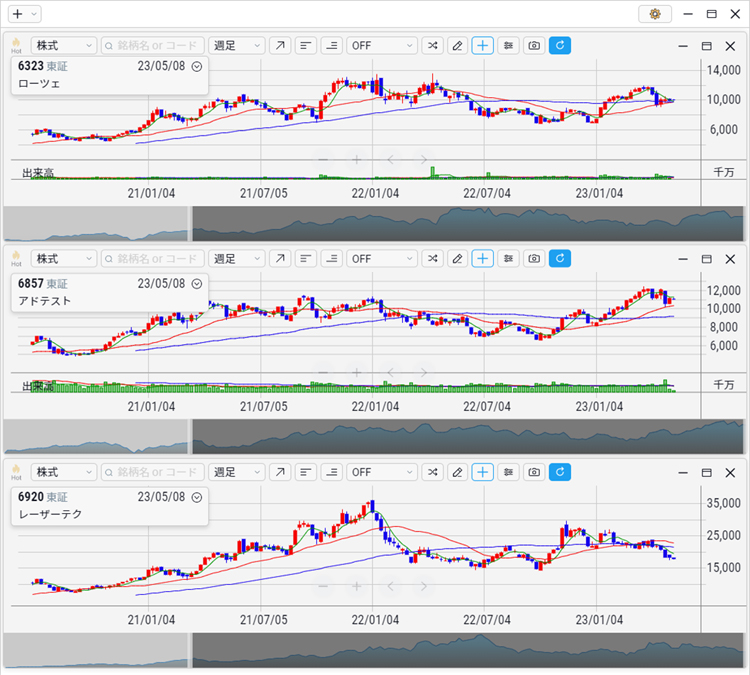The height and width of the screenshot is (675, 750).
Task: Click the shuffle icon in the 6323 chart toolbar
Action: [x=432, y=46]
